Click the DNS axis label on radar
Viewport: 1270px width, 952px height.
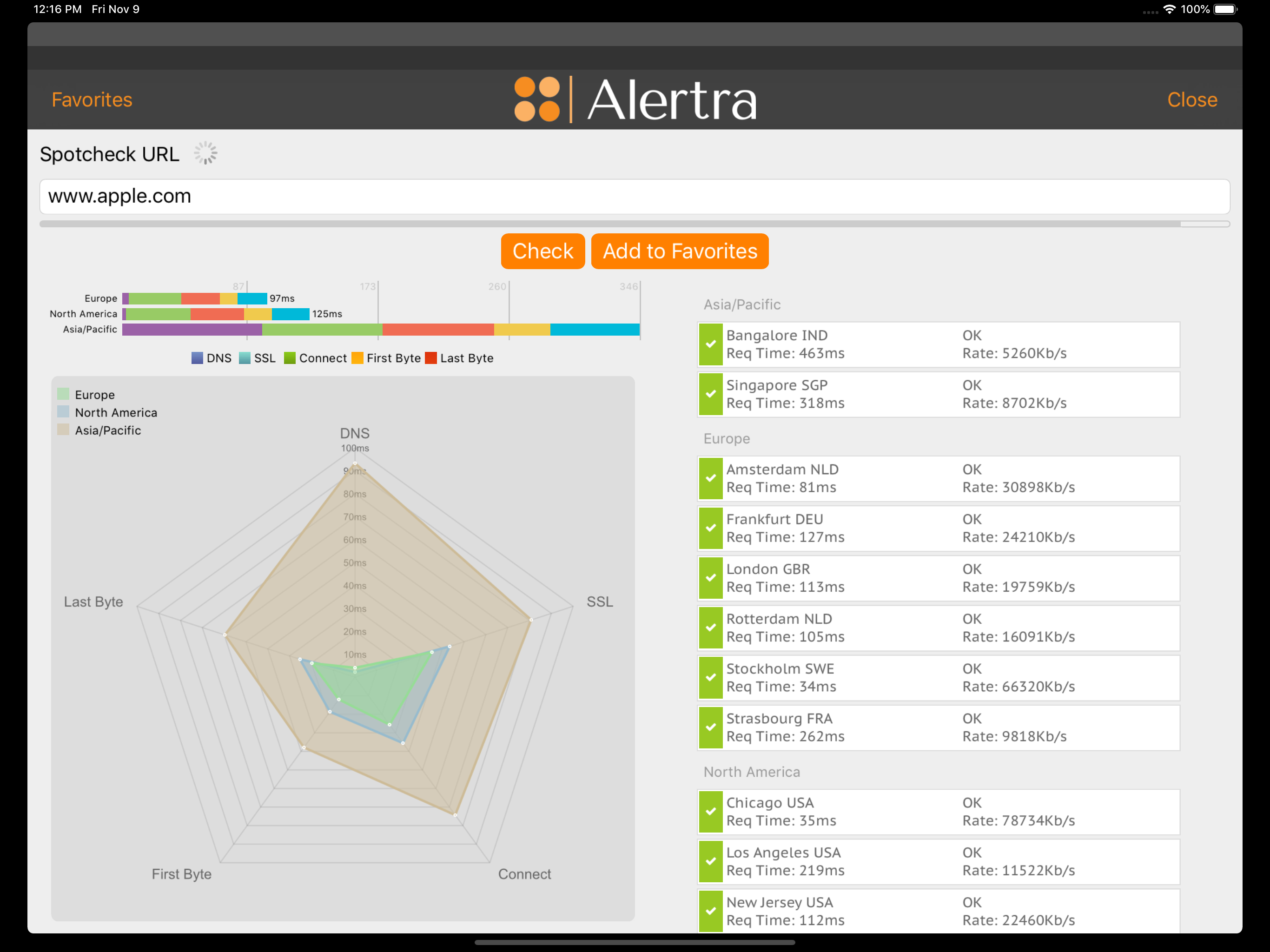(354, 434)
